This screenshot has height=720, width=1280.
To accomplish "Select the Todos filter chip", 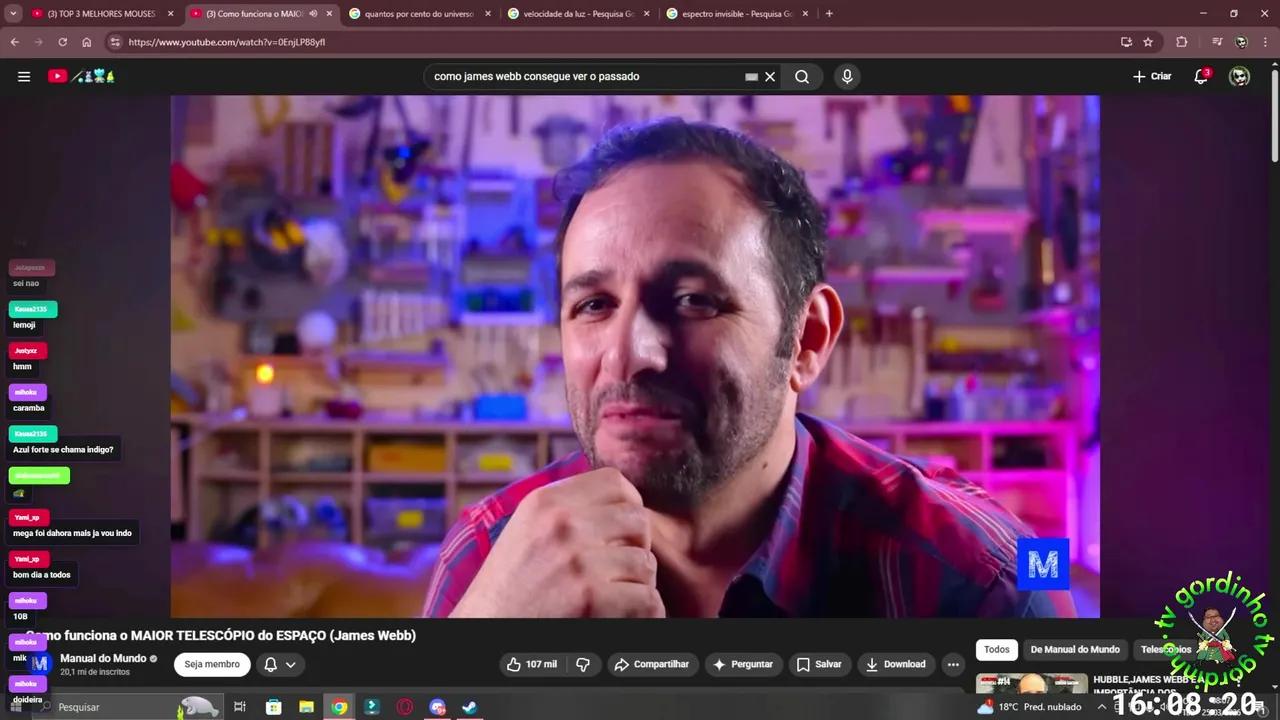I will pyautogui.click(x=997, y=649).
